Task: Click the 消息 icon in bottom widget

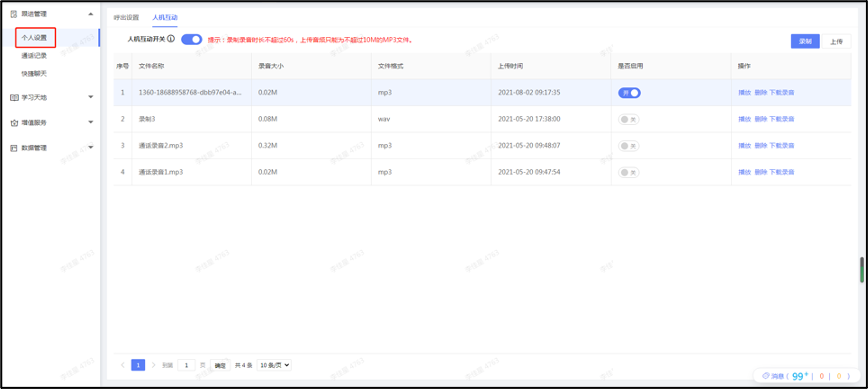Action: tap(766, 376)
